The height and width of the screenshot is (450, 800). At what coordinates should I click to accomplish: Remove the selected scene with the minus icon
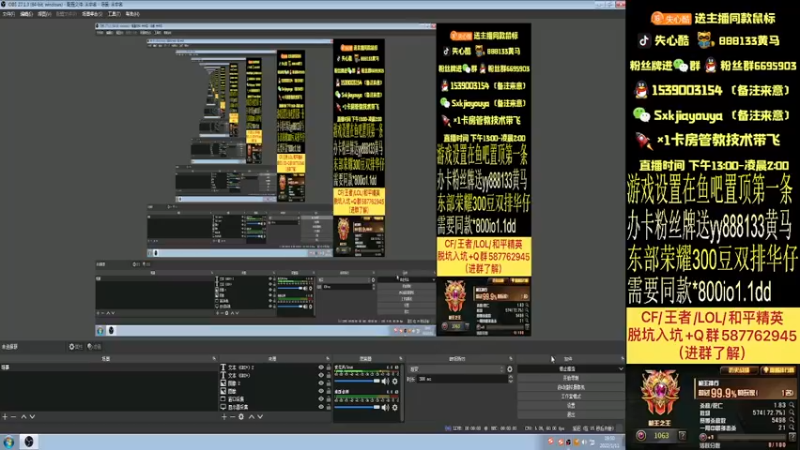(x=14, y=417)
